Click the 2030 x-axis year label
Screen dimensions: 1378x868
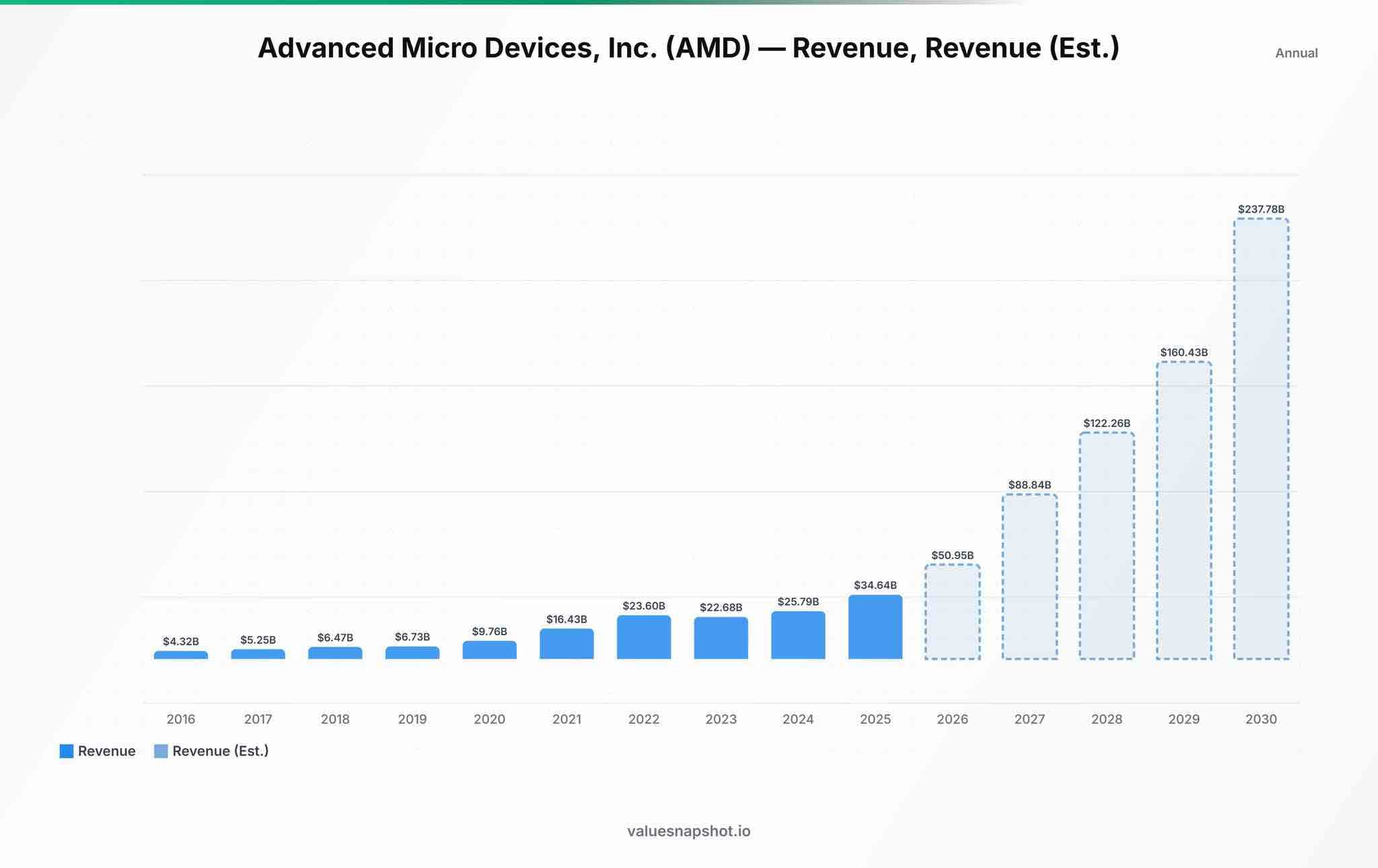(x=1261, y=719)
